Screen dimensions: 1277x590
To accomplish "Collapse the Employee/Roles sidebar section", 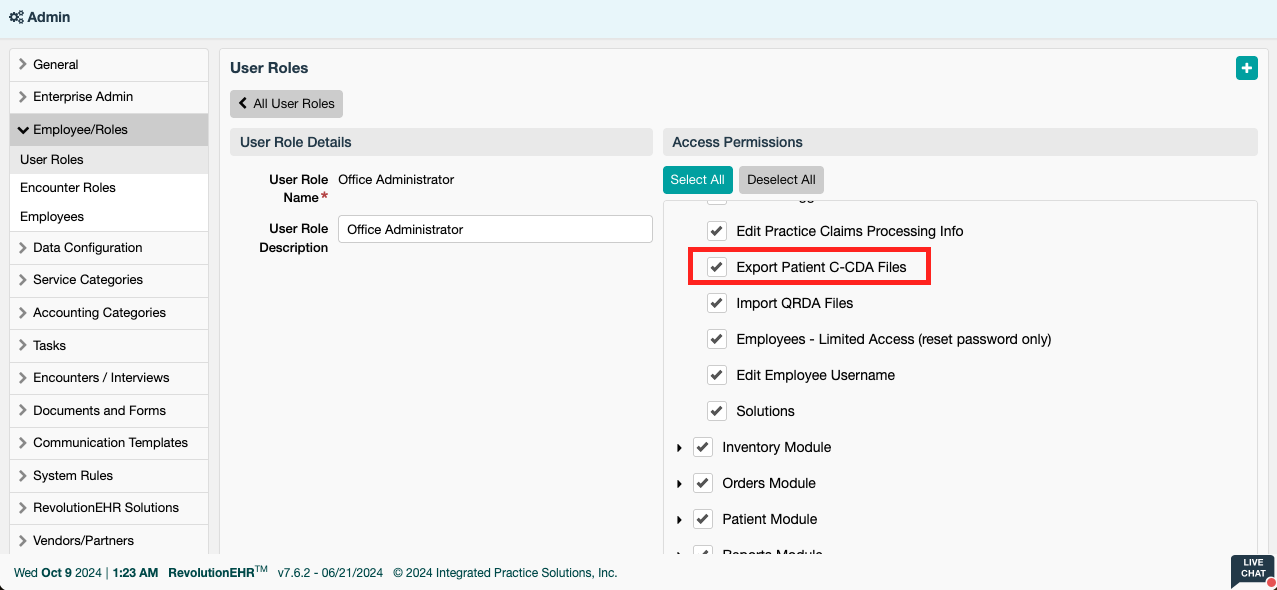I will tap(23, 130).
